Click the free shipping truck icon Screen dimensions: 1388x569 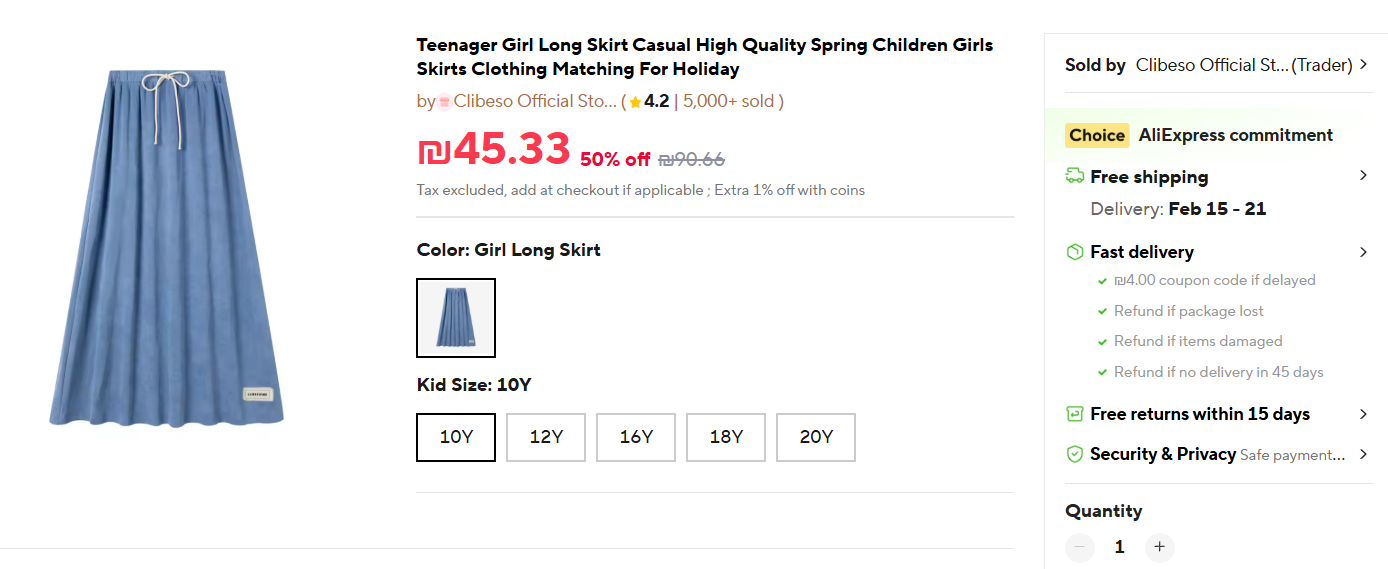coord(1075,176)
